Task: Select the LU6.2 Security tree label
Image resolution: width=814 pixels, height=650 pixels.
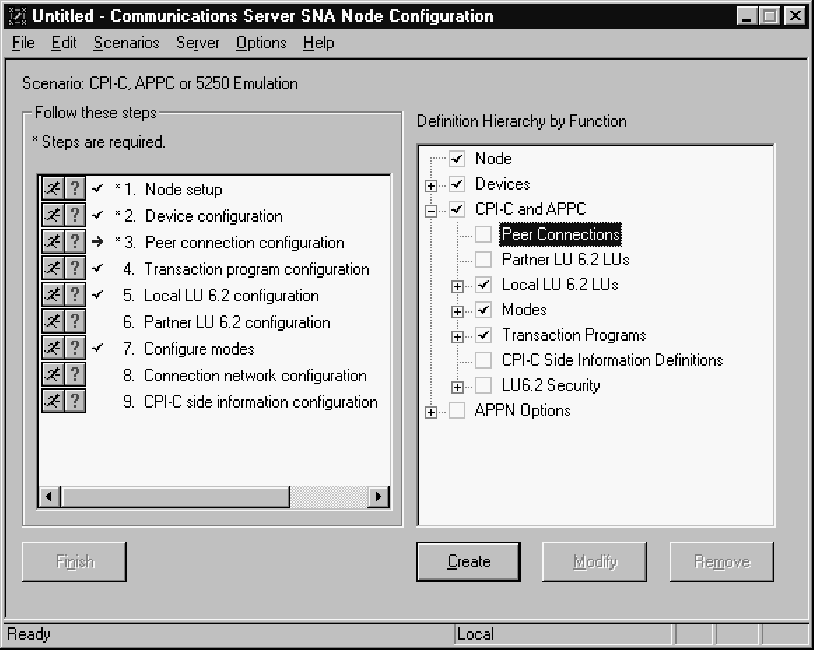Action: [551, 385]
